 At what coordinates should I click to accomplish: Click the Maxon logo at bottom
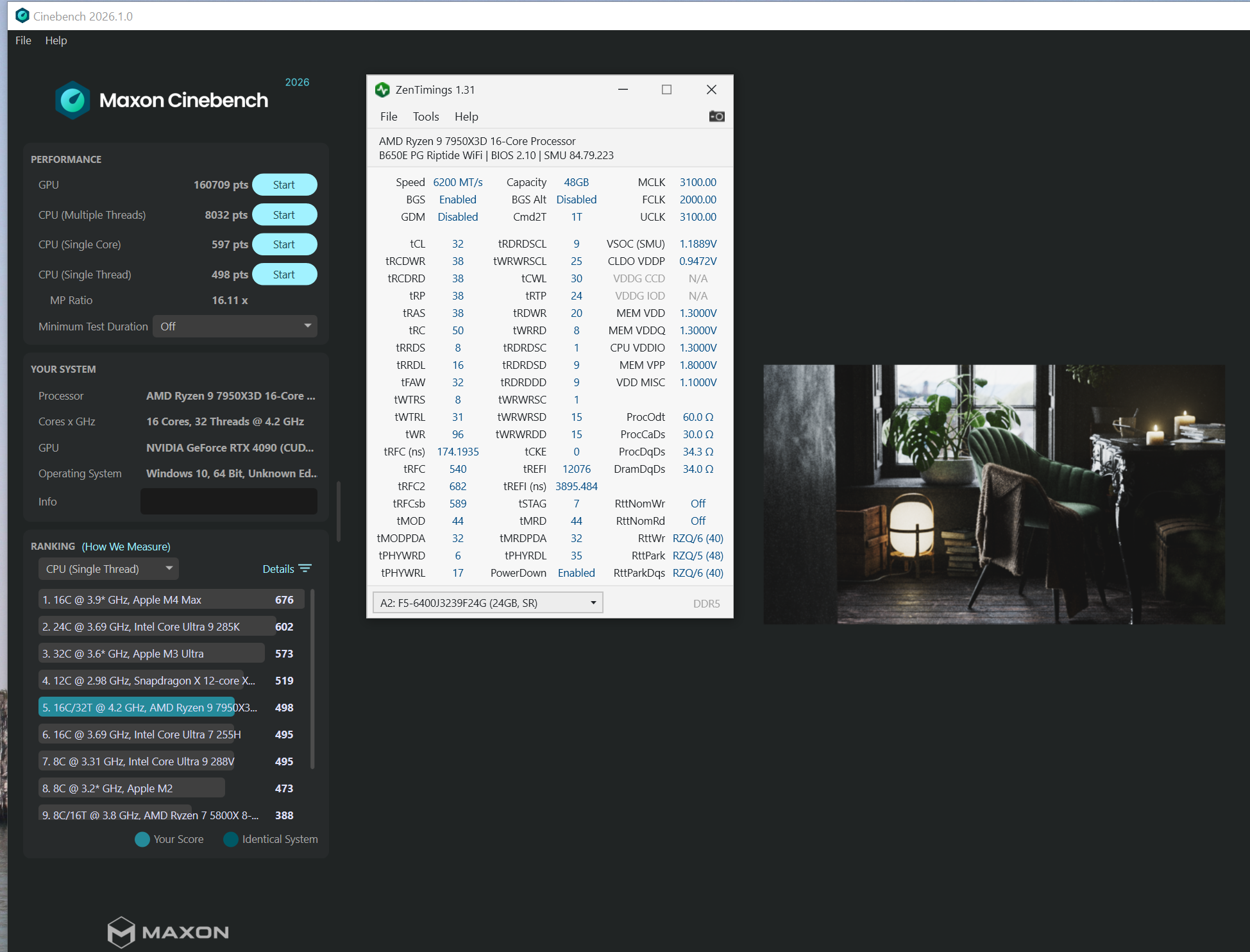point(168,931)
